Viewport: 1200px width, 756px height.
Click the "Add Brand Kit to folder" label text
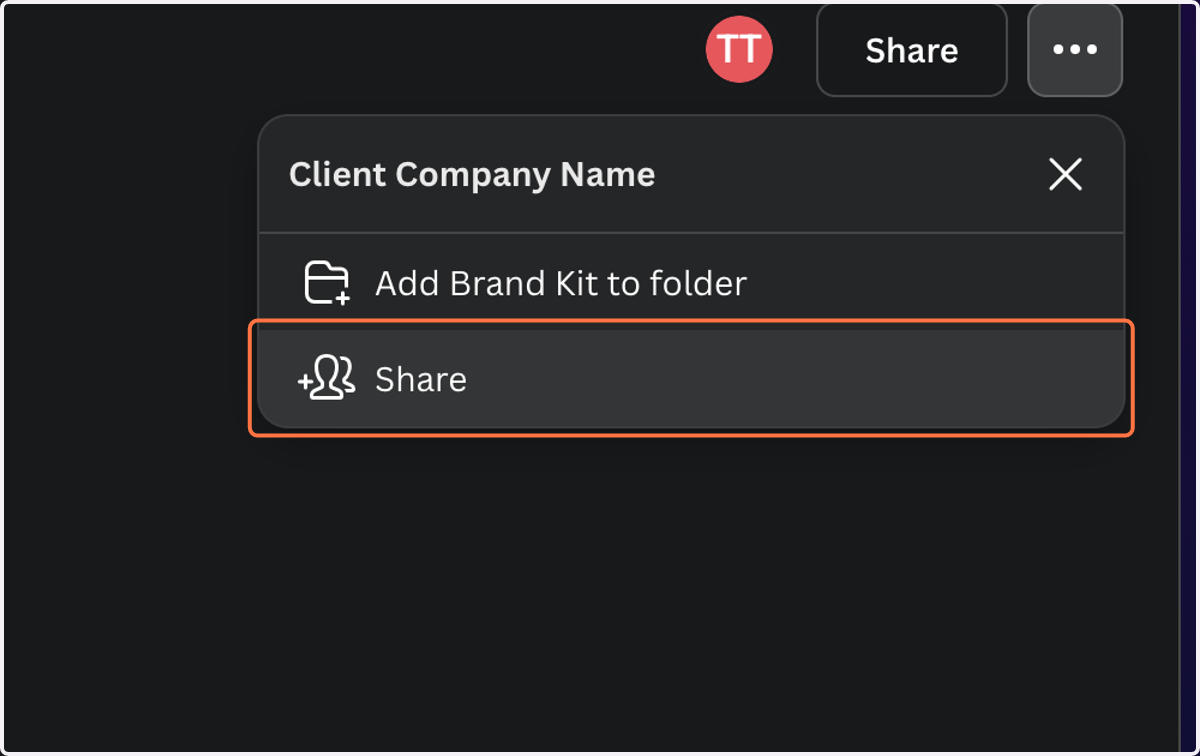point(561,284)
